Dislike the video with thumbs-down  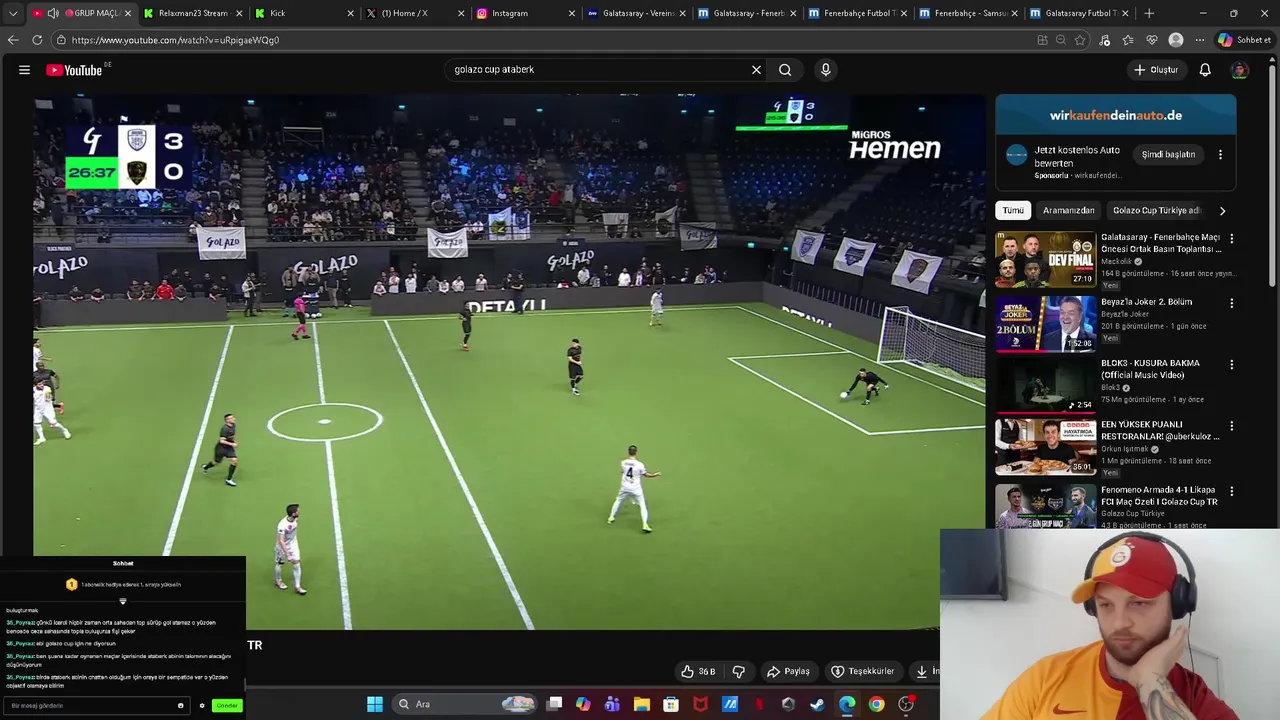(739, 671)
